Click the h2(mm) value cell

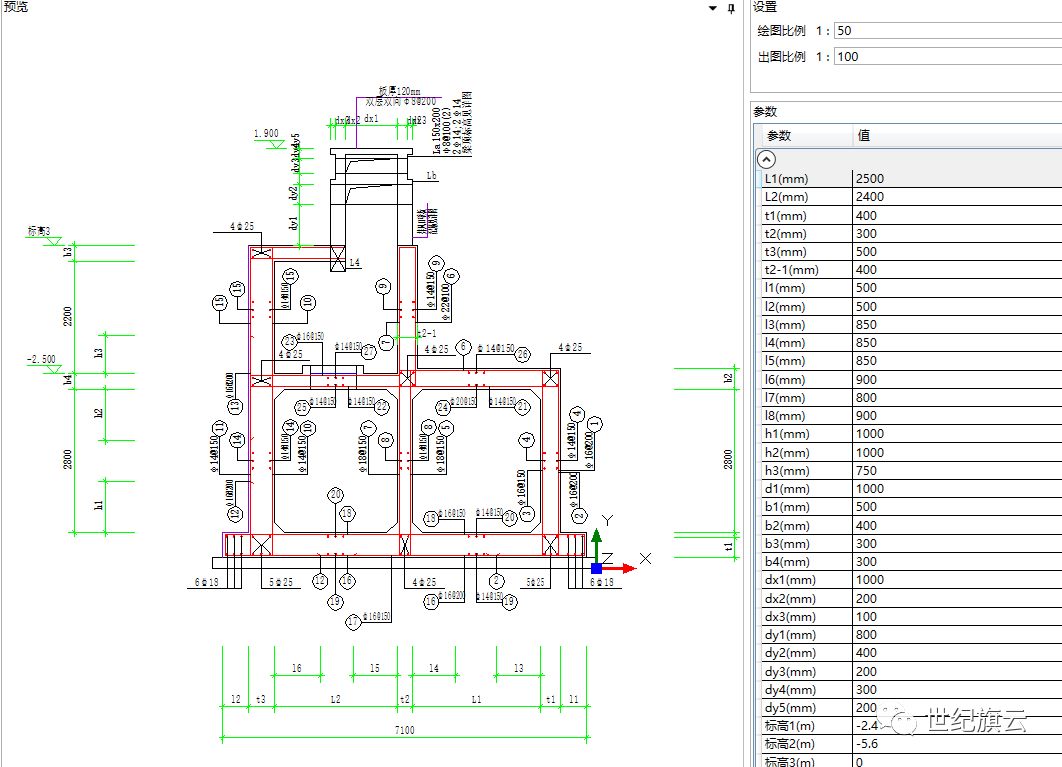(x=957, y=453)
